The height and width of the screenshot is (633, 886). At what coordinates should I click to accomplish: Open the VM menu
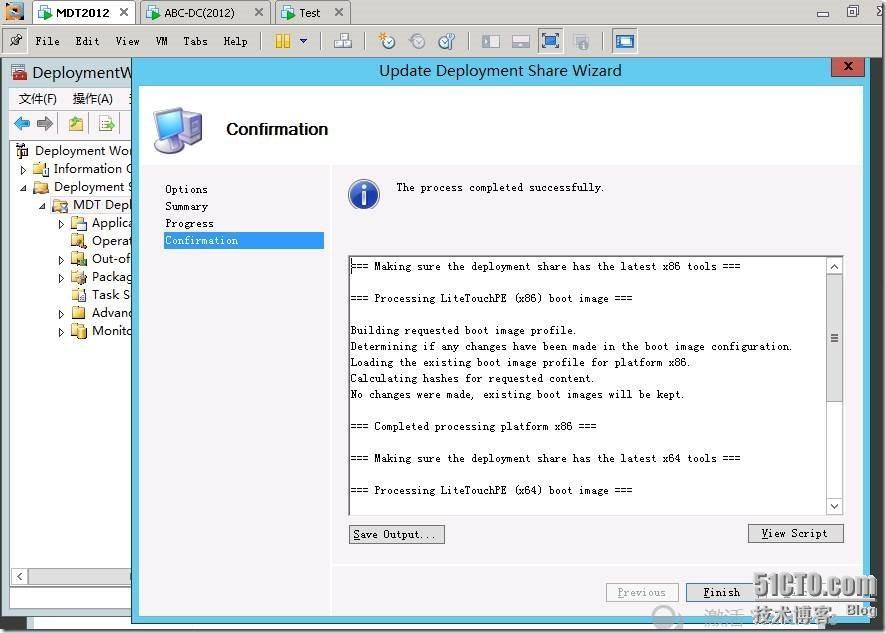(162, 41)
